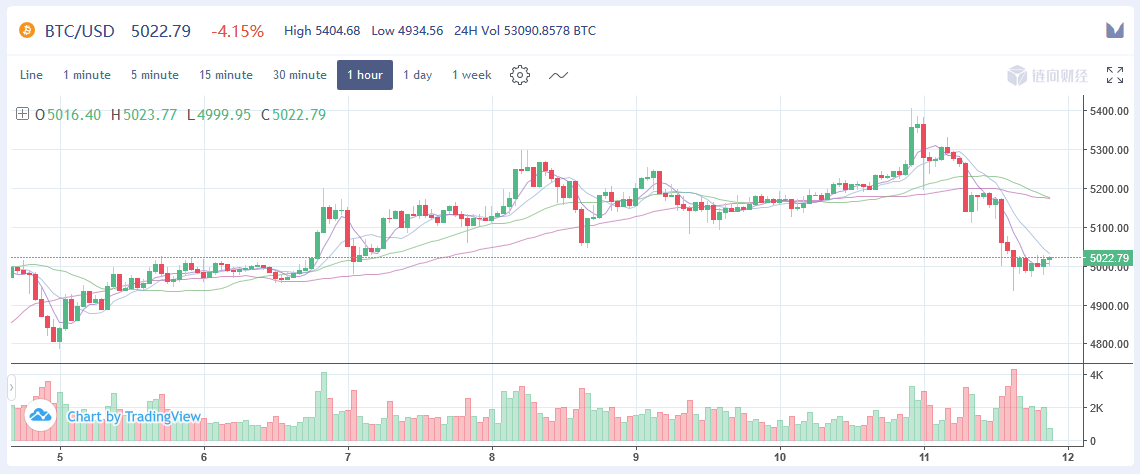The height and width of the screenshot is (474, 1140).
Task: Choose the 30 minute timeframe
Action: point(300,75)
